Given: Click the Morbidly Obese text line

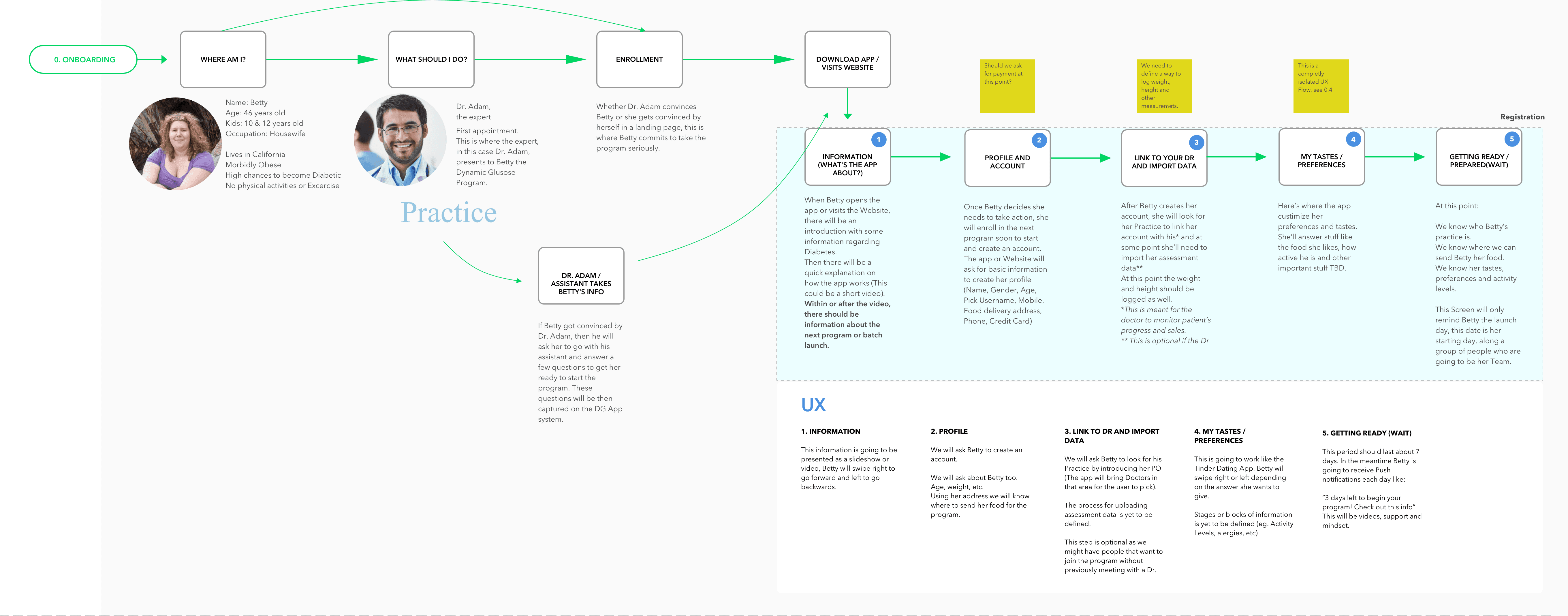Looking at the screenshot, I should click(x=253, y=164).
